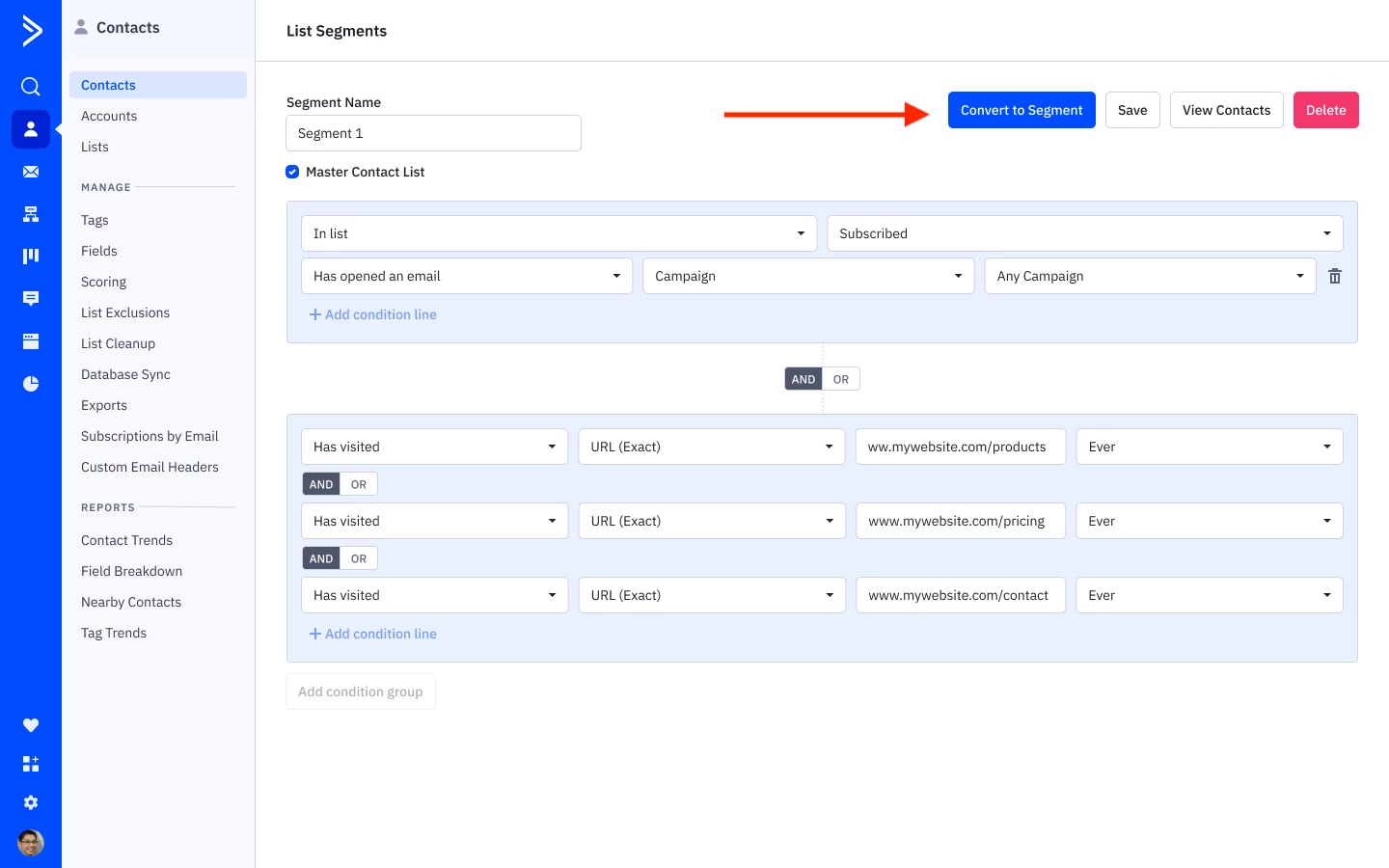Open Deals pipeline icon in sidebar

[31, 256]
